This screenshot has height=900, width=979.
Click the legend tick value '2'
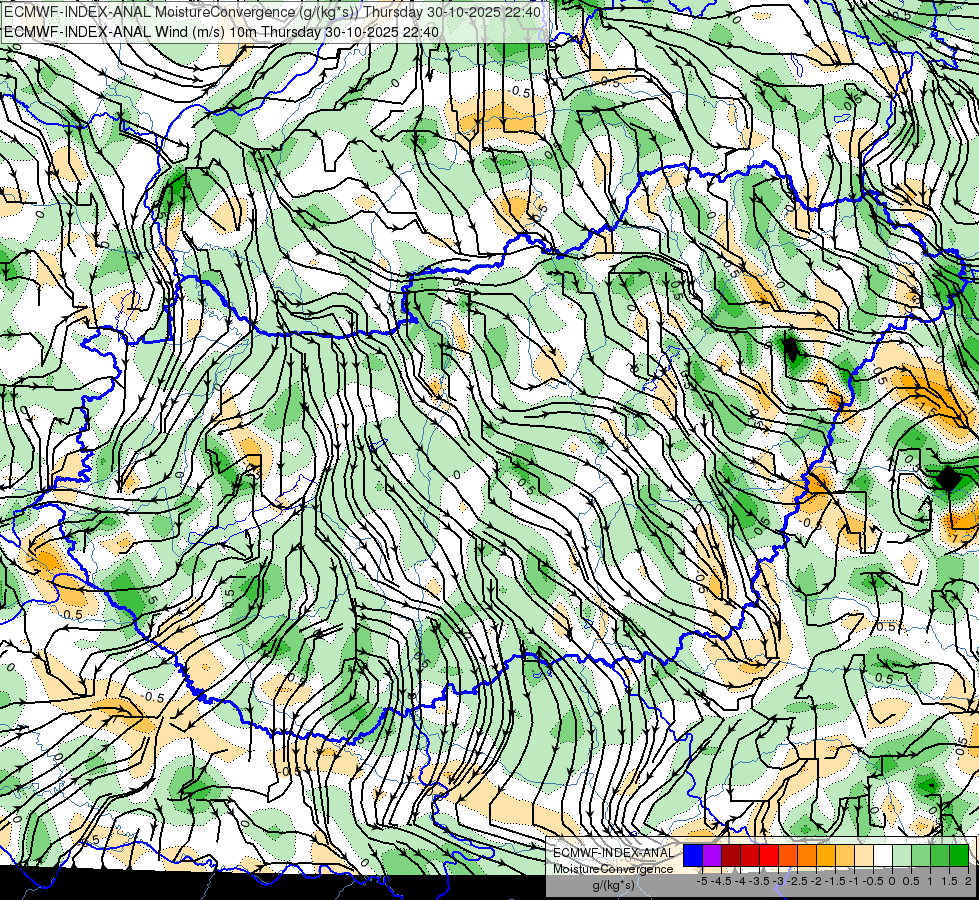click(x=968, y=881)
